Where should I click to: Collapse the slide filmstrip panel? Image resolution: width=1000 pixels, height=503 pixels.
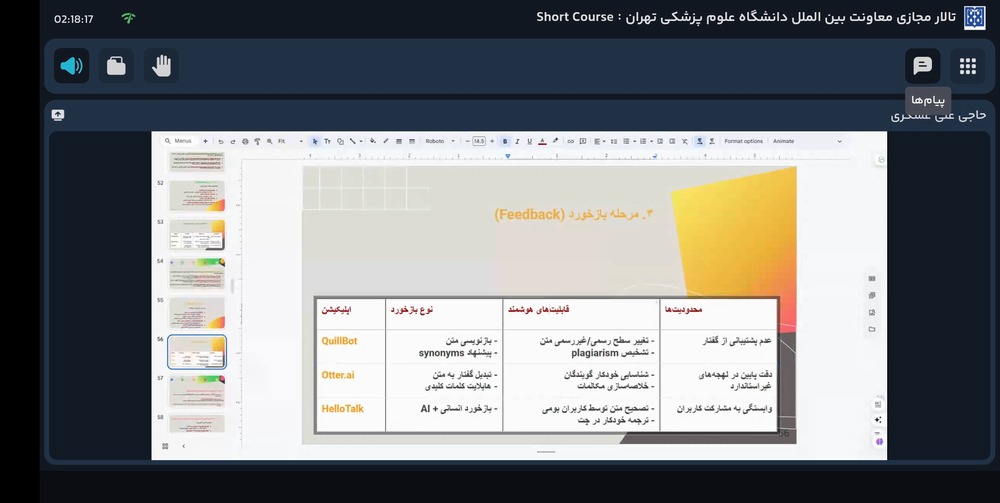(183, 446)
